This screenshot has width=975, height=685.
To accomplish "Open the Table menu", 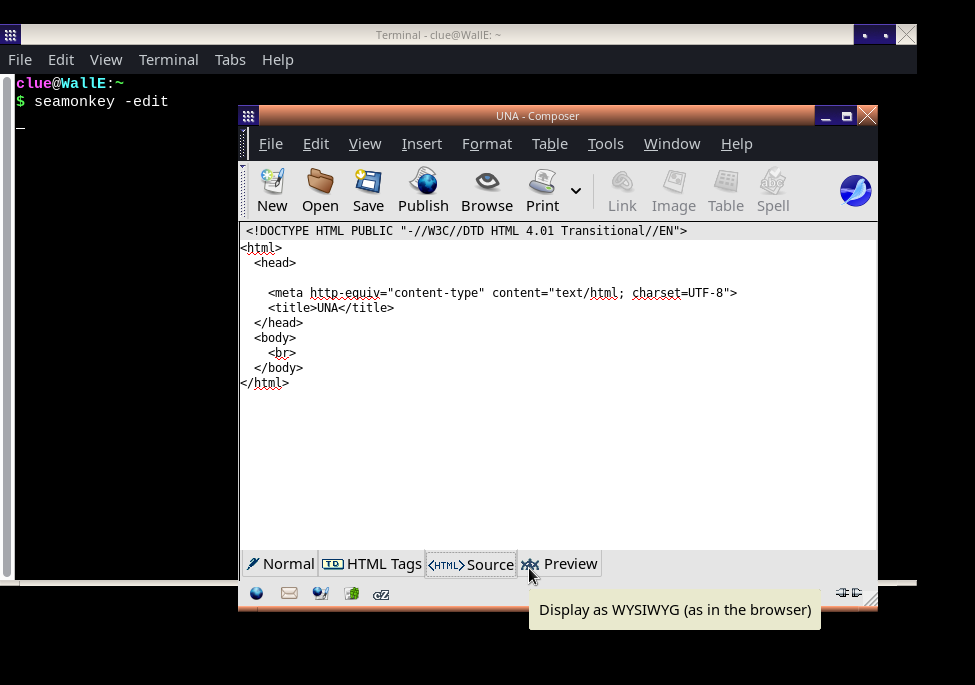I will click(x=550, y=144).
